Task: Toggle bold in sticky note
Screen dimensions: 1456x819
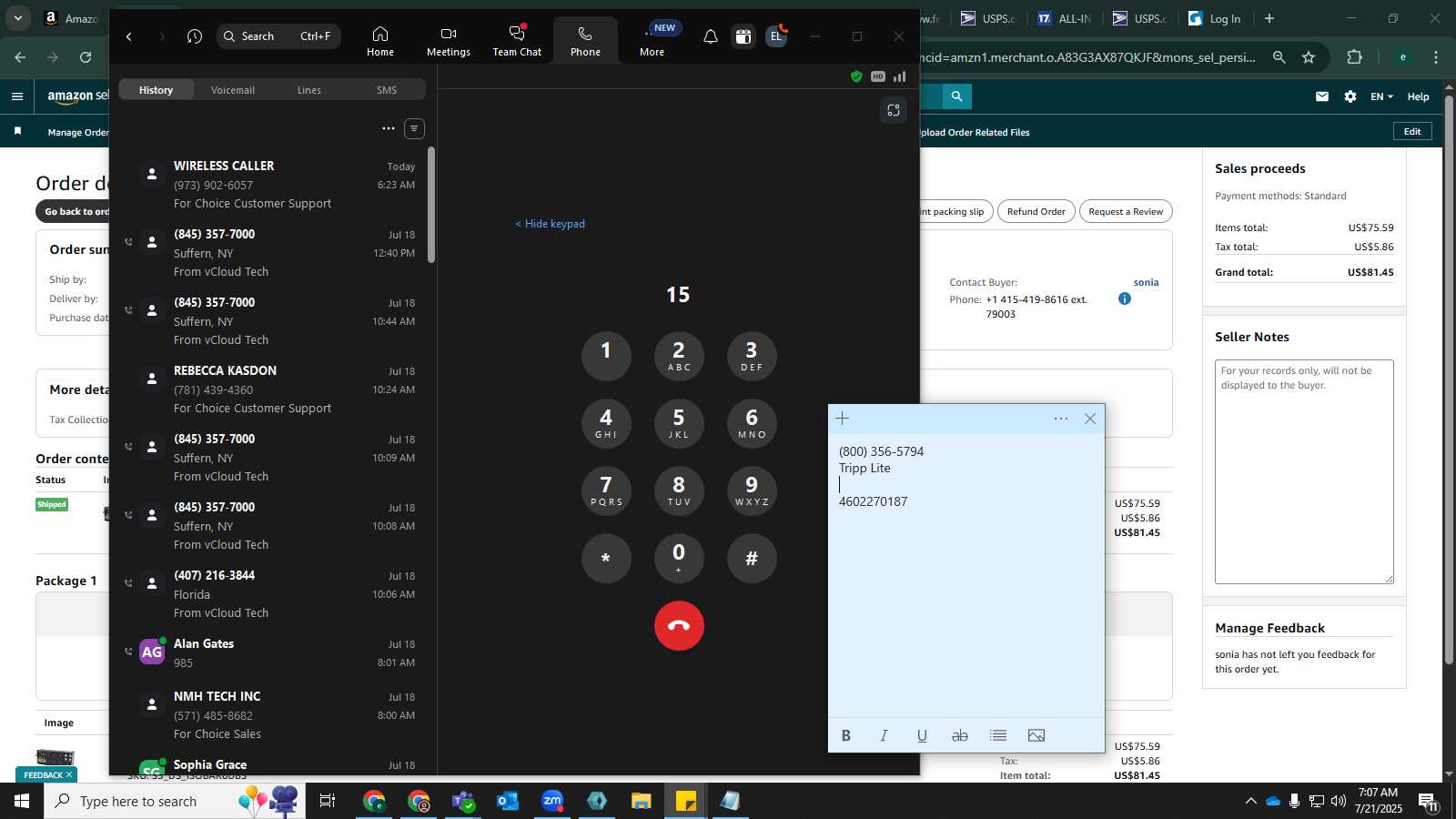Action: click(846, 735)
